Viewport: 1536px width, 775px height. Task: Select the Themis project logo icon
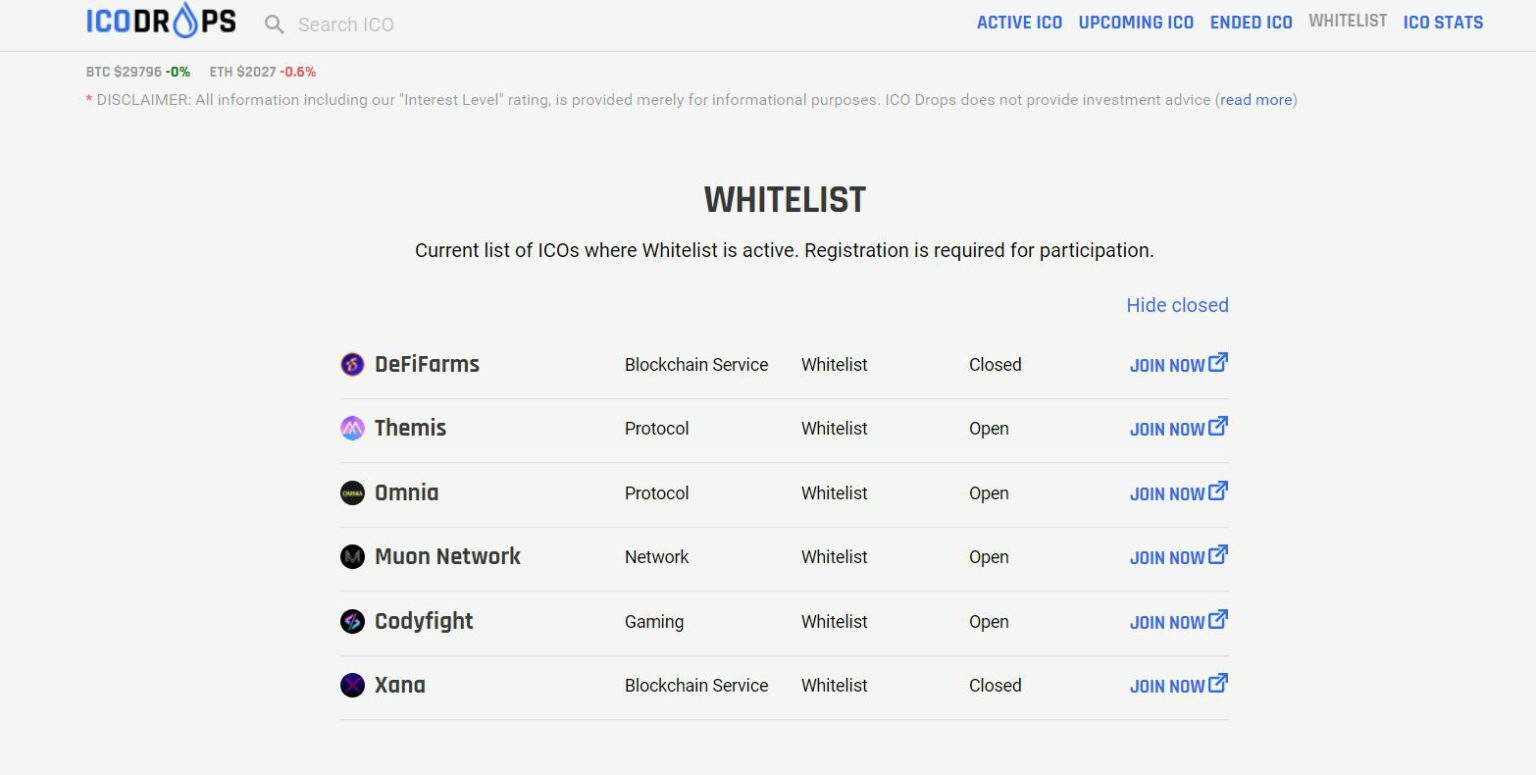click(x=352, y=428)
